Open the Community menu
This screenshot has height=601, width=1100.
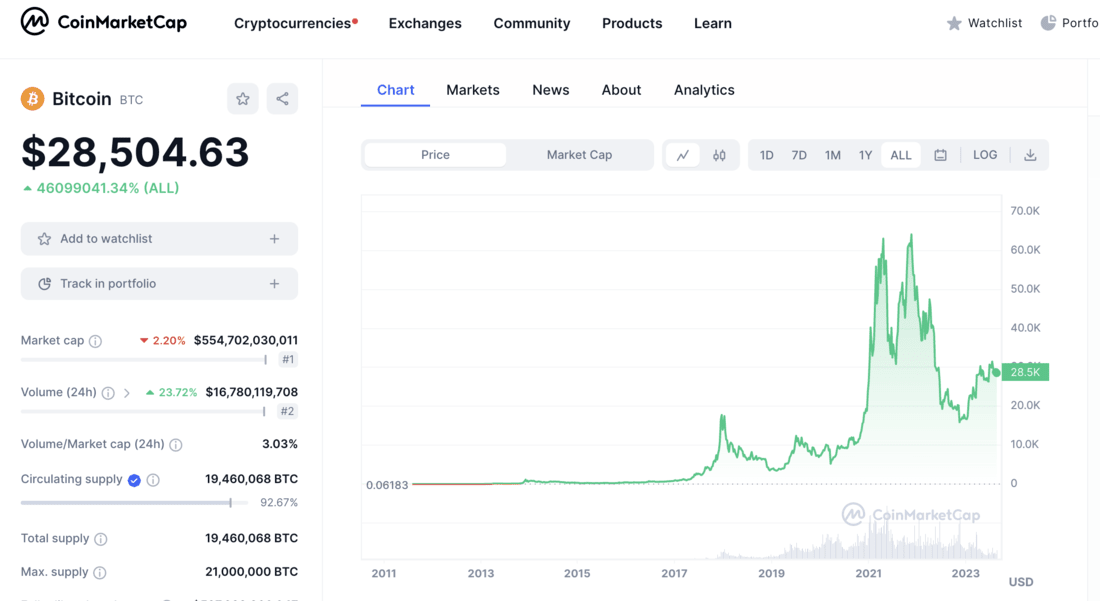(532, 23)
